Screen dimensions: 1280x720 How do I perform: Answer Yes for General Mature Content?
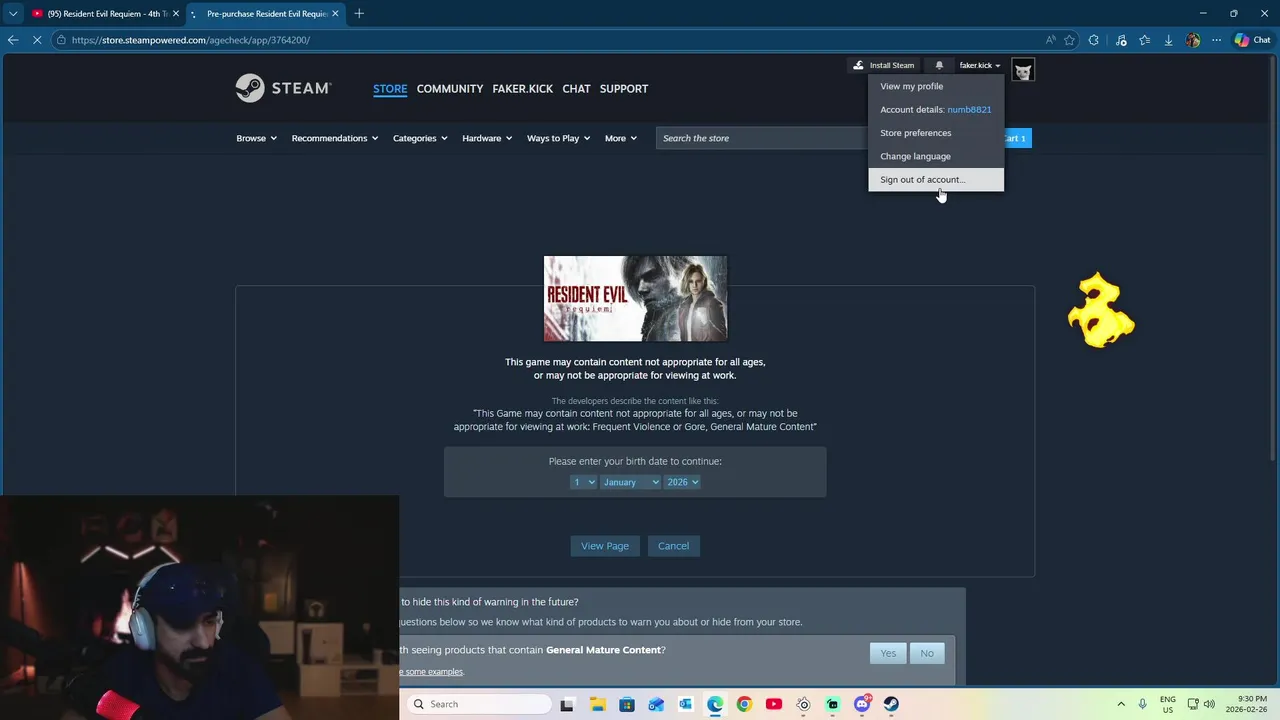click(x=888, y=653)
